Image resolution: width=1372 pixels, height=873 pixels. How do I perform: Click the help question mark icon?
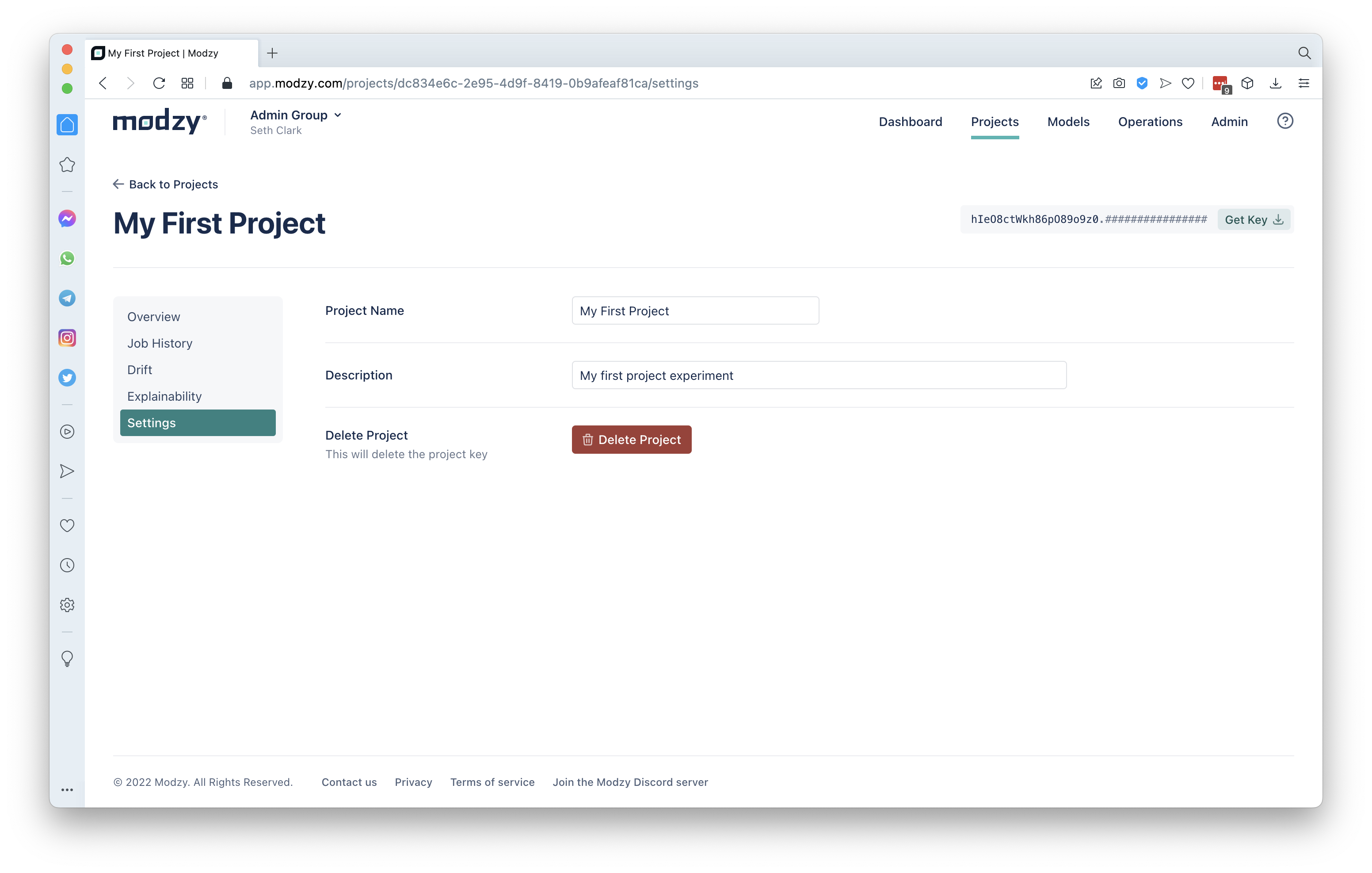1284,121
